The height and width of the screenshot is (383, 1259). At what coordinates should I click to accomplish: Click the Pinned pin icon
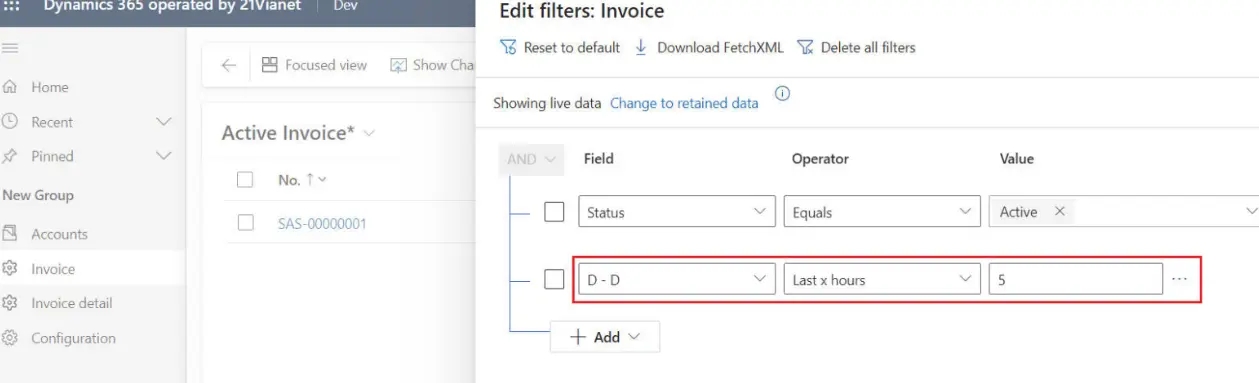click(x=10, y=156)
